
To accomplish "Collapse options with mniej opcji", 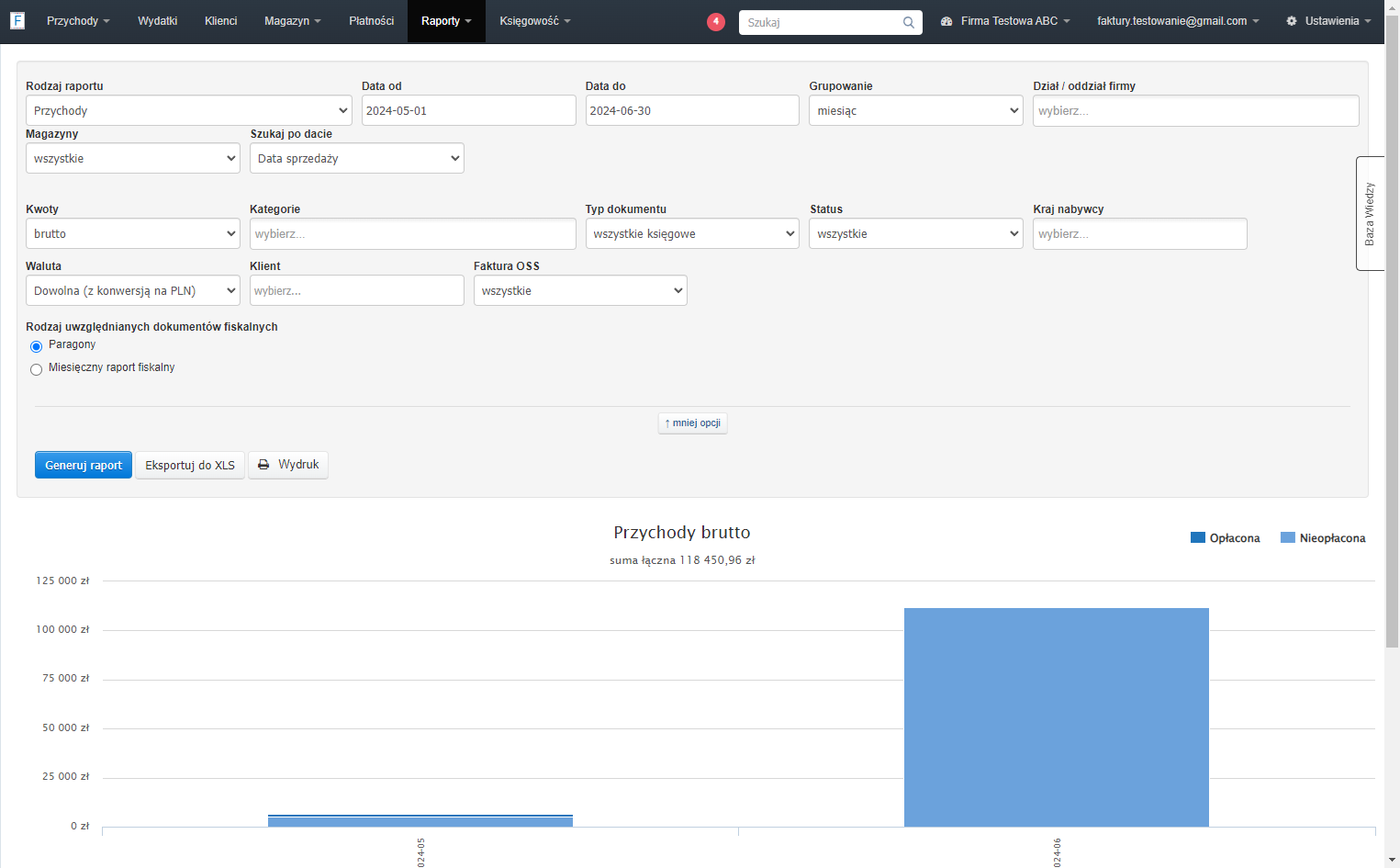I will (693, 423).
